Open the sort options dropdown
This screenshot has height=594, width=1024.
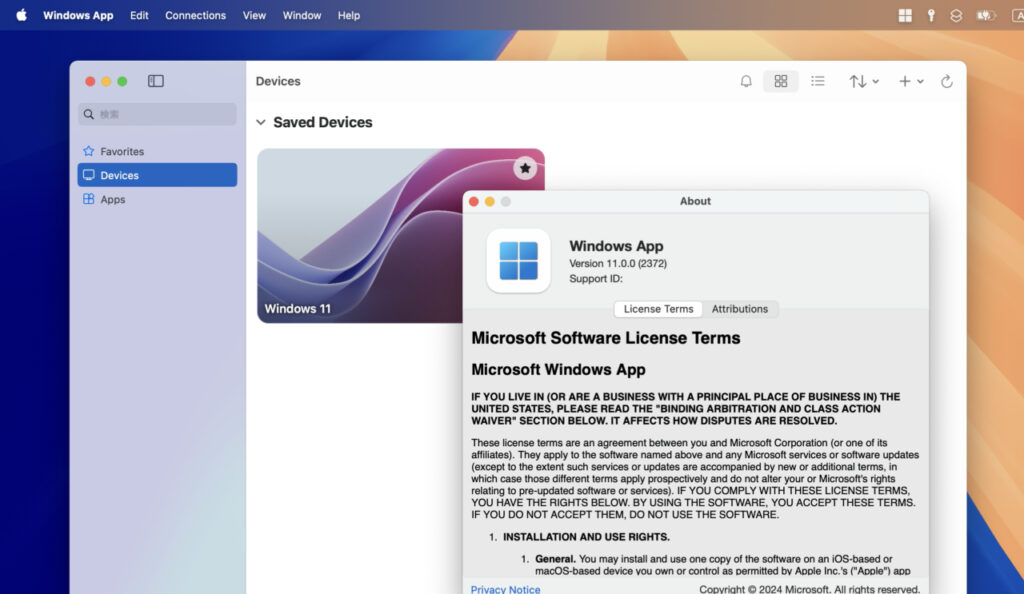(x=862, y=81)
